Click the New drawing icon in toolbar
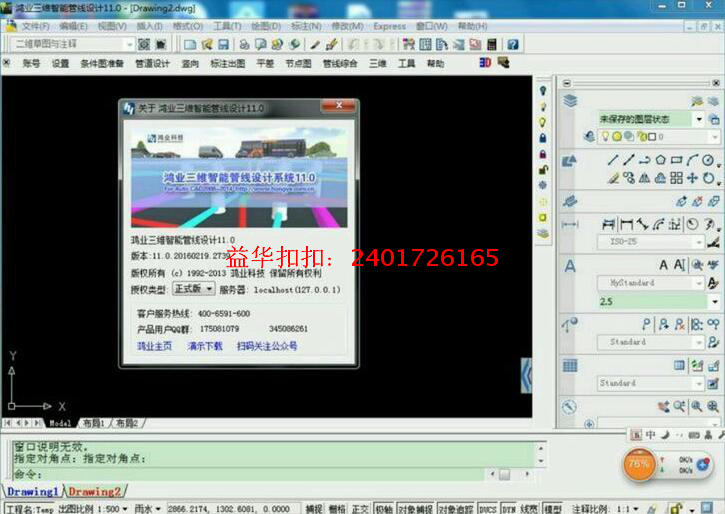Screen dimensions: 725x514 (190, 44)
